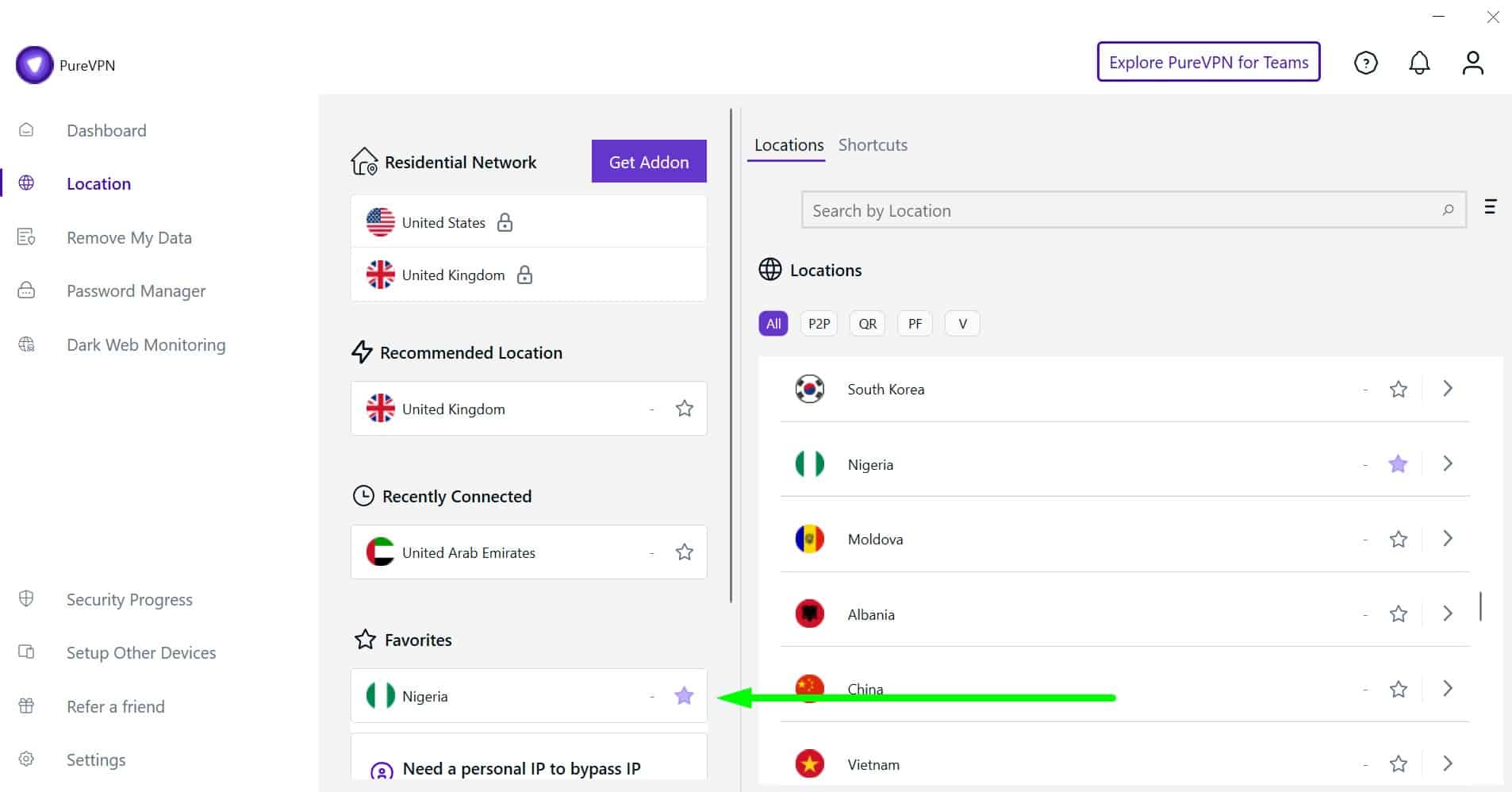Open the list view menu icon beside search
The width and height of the screenshot is (1512, 792).
[1490, 207]
